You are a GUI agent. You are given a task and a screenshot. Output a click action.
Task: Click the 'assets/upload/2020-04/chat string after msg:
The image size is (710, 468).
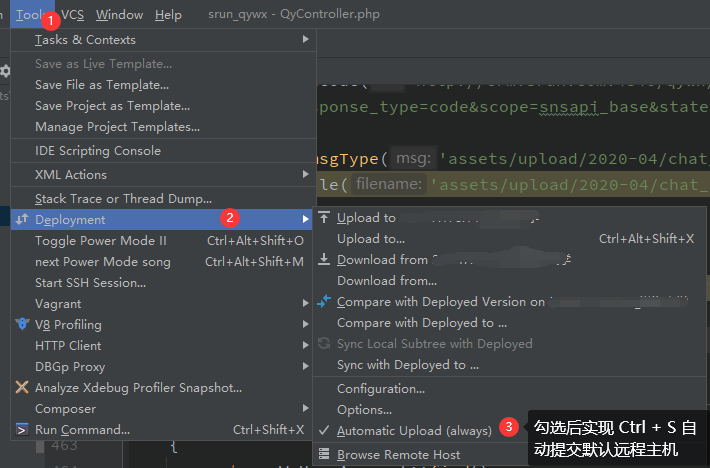574,159
